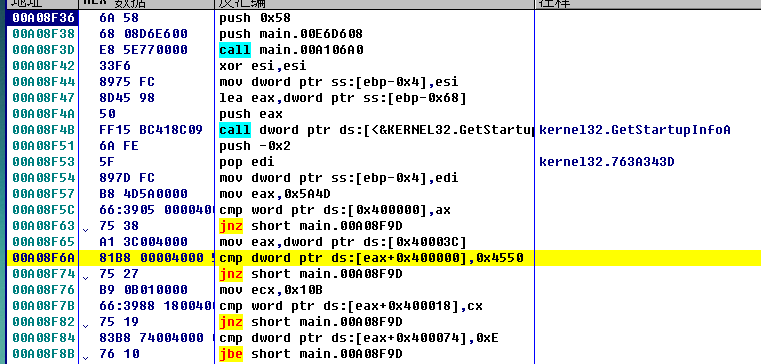Select lea eax,[ebp-0x68] instruction

[343, 99]
